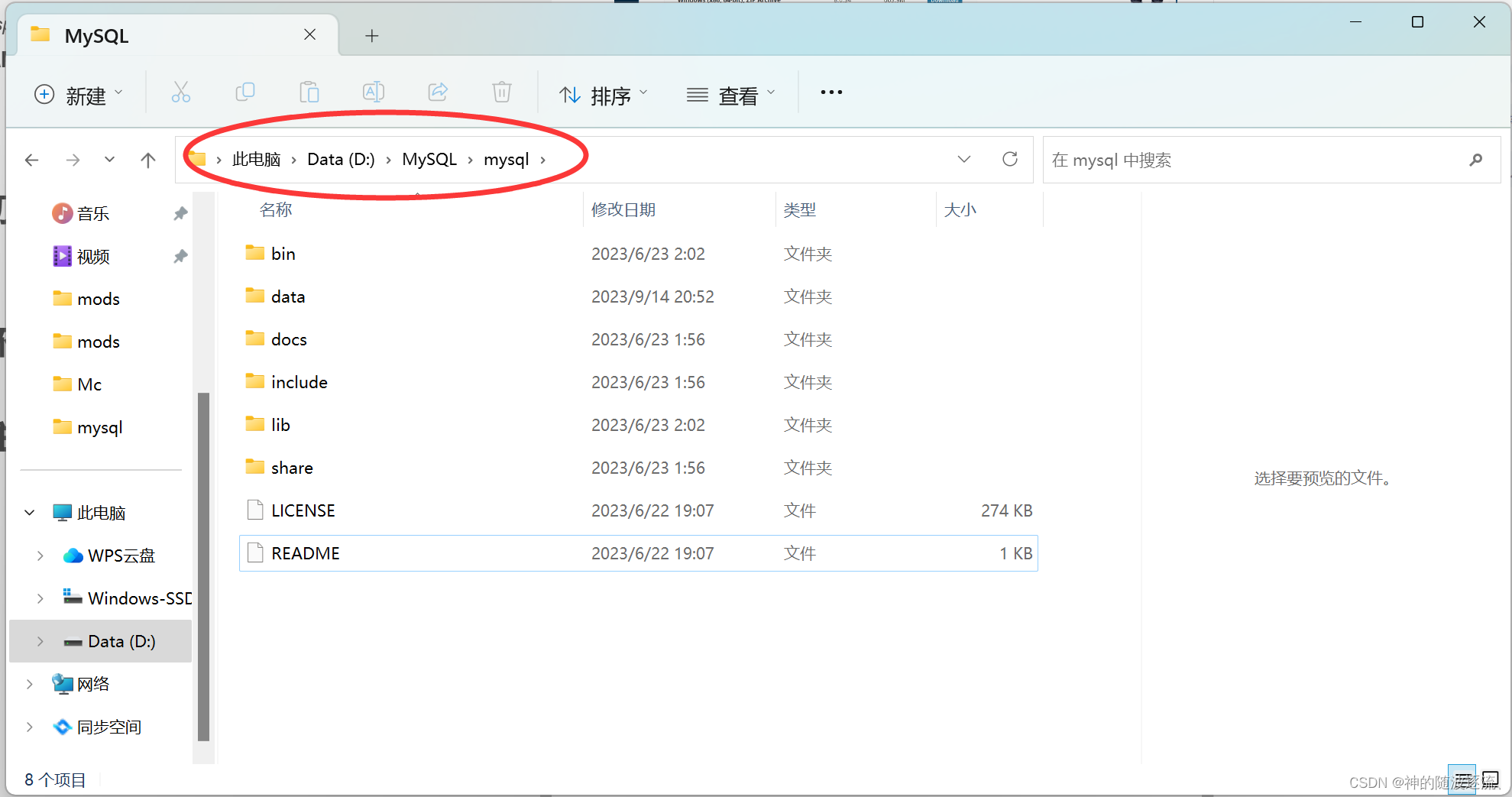
Task: Go forward with the right arrow
Action: (73, 160)
